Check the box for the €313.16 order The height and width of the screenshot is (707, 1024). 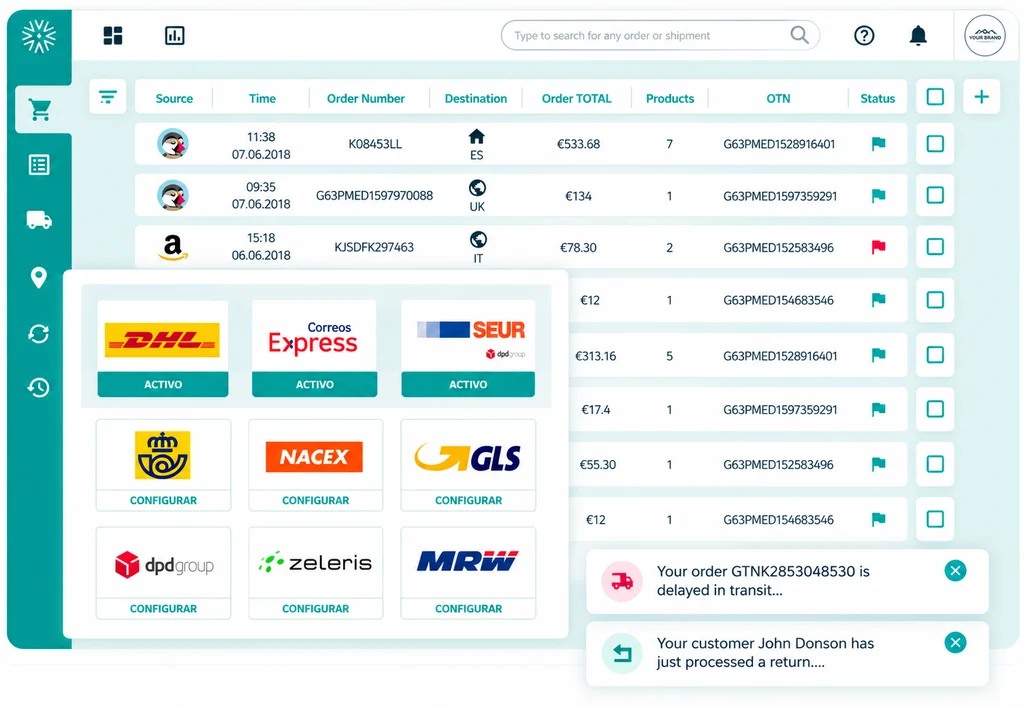935,355
